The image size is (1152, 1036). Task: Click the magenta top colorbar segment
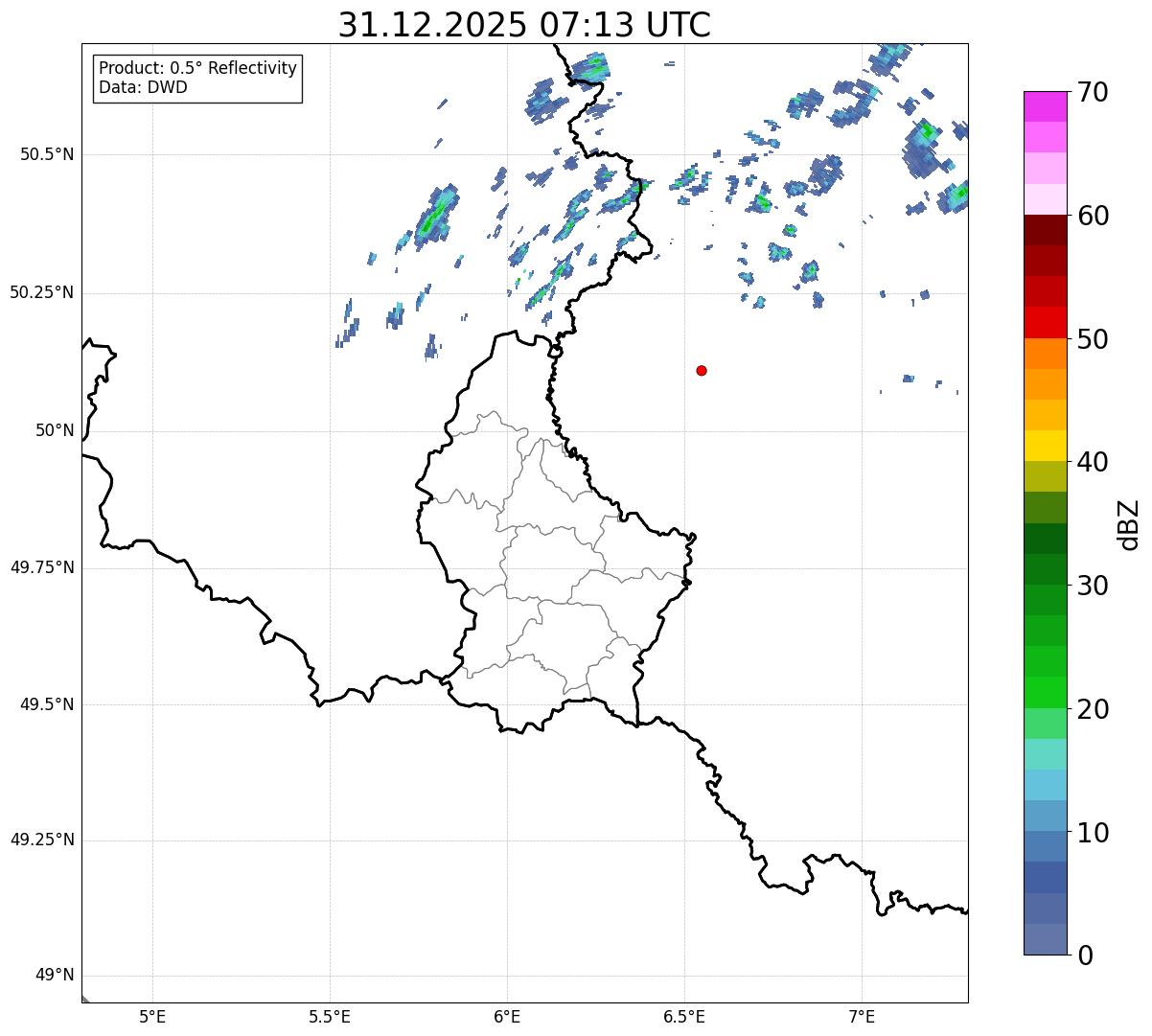coord(1044,106)
